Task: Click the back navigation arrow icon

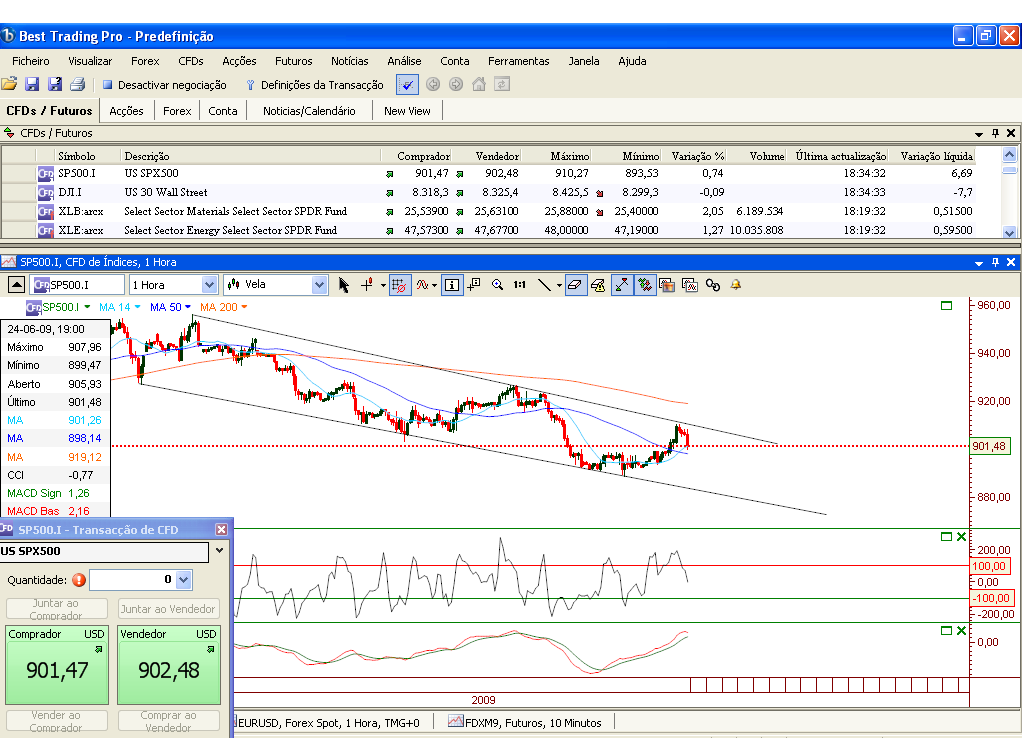Action: [x=432, y=84]
